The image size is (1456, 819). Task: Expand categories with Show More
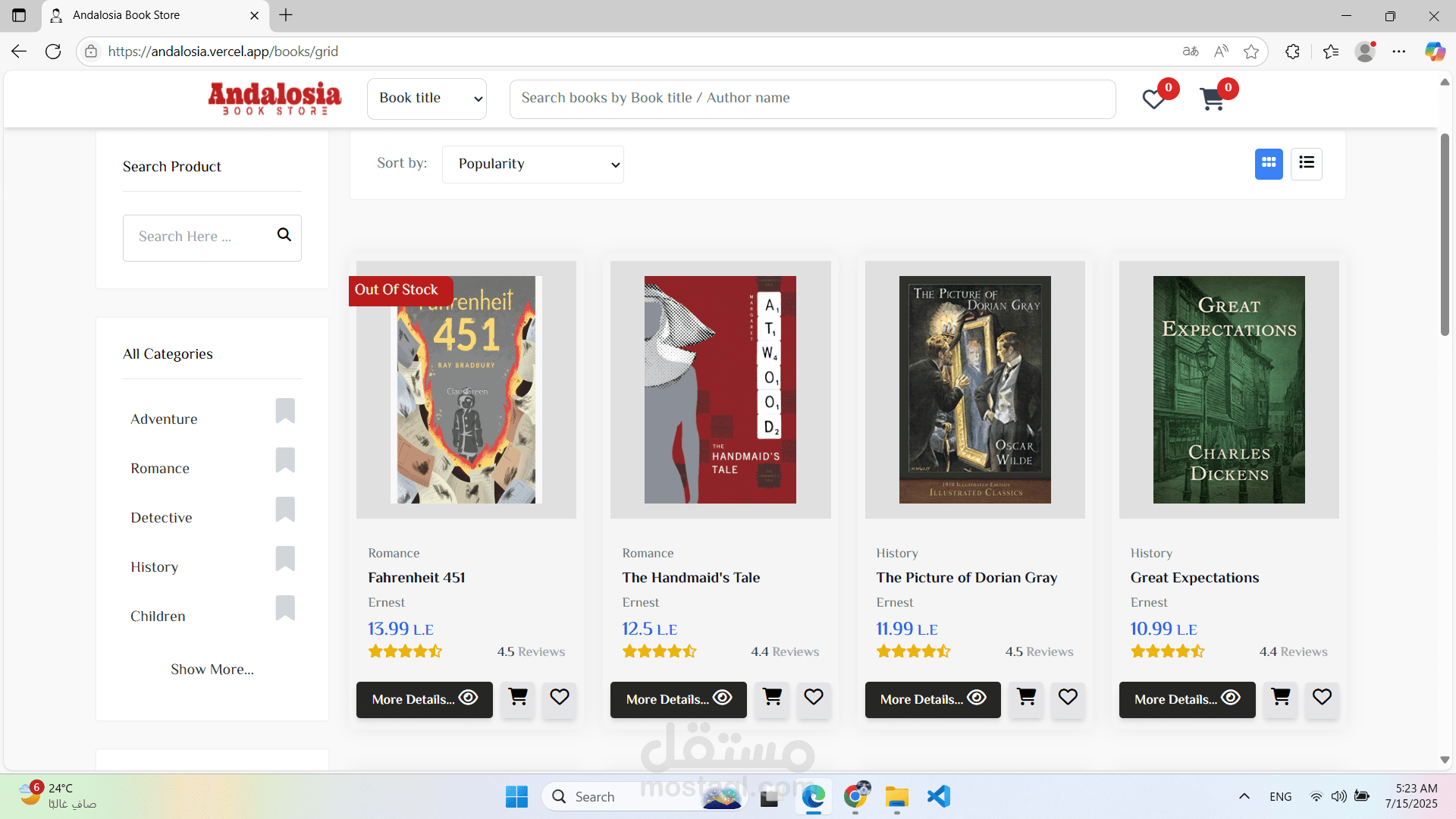(212, 670)
